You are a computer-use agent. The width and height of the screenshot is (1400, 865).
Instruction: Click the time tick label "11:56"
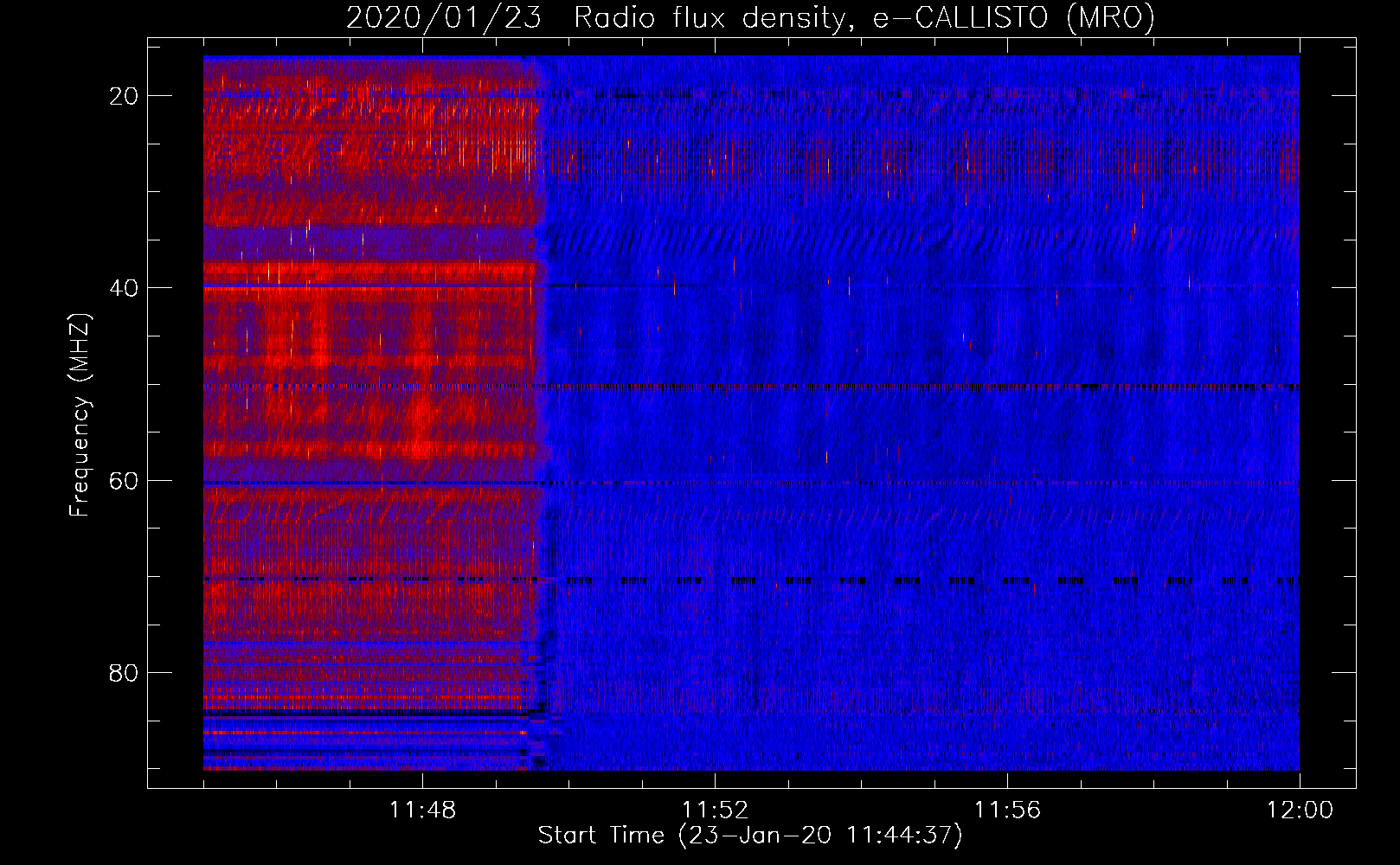1007,811
